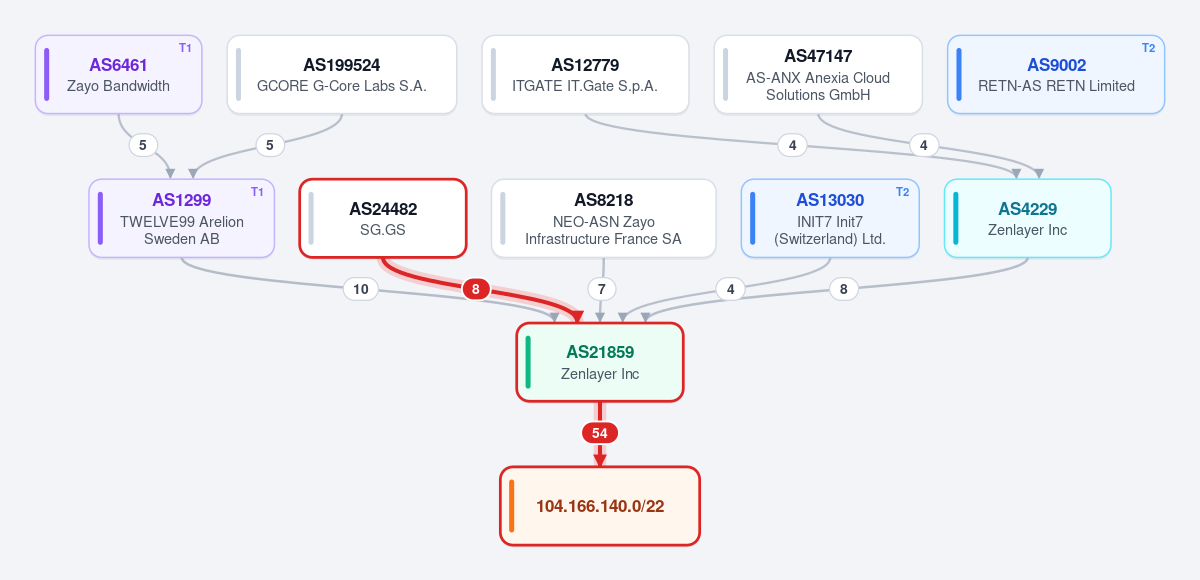Click the T1 tier badge on AS6461
Screen dimensions: 1200x580
pyautogui.click(x=185, y=48)
